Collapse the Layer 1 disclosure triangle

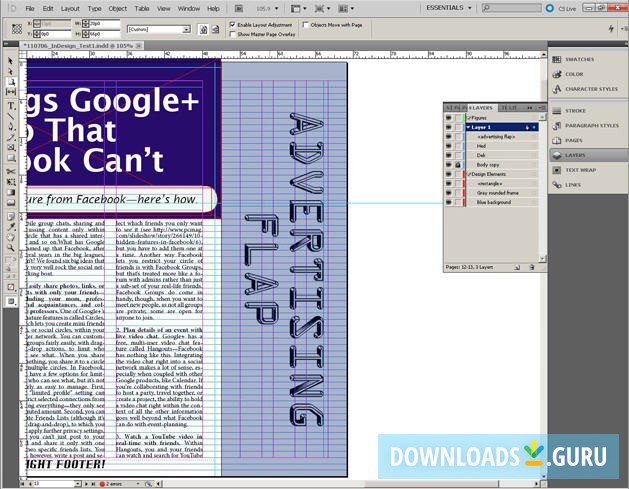click(x=470, y=127)
